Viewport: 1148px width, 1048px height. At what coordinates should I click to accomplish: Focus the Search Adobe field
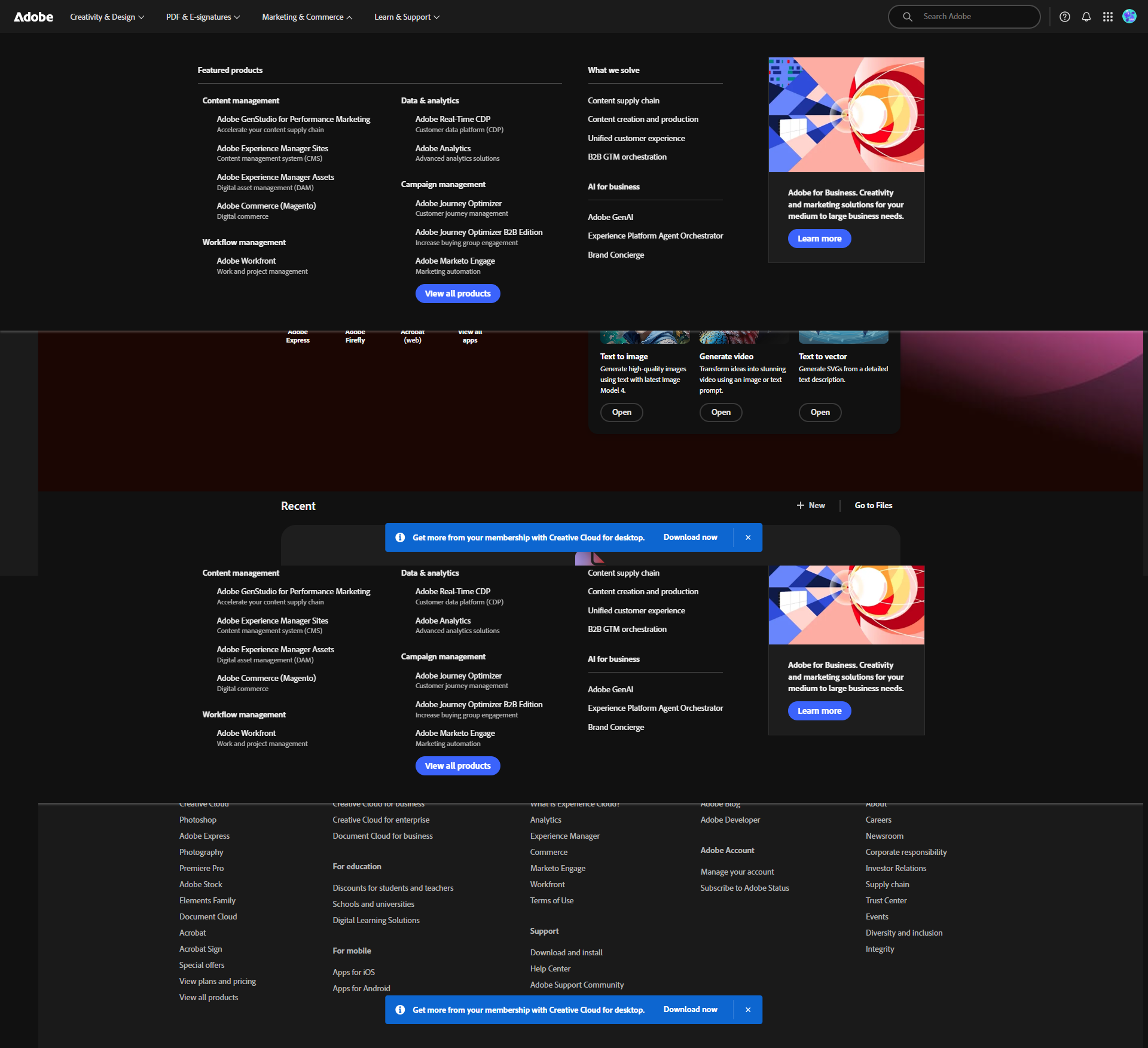click(964, 17)
